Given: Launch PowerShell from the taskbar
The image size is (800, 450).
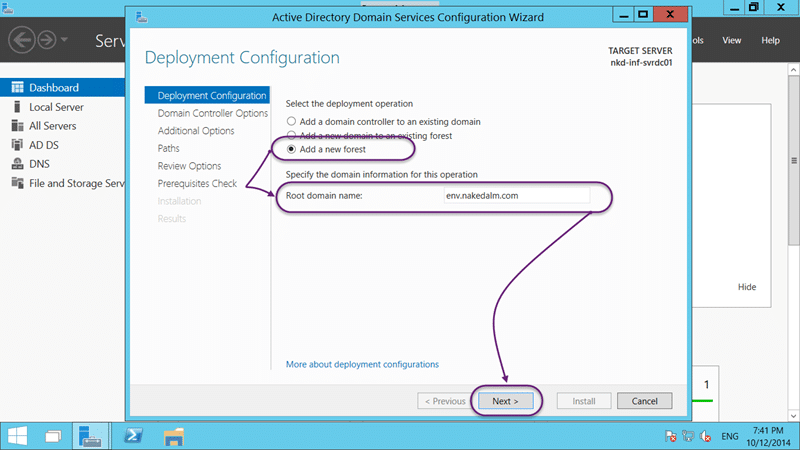Looking at the screenshot, I should click(x=134, y=436).
